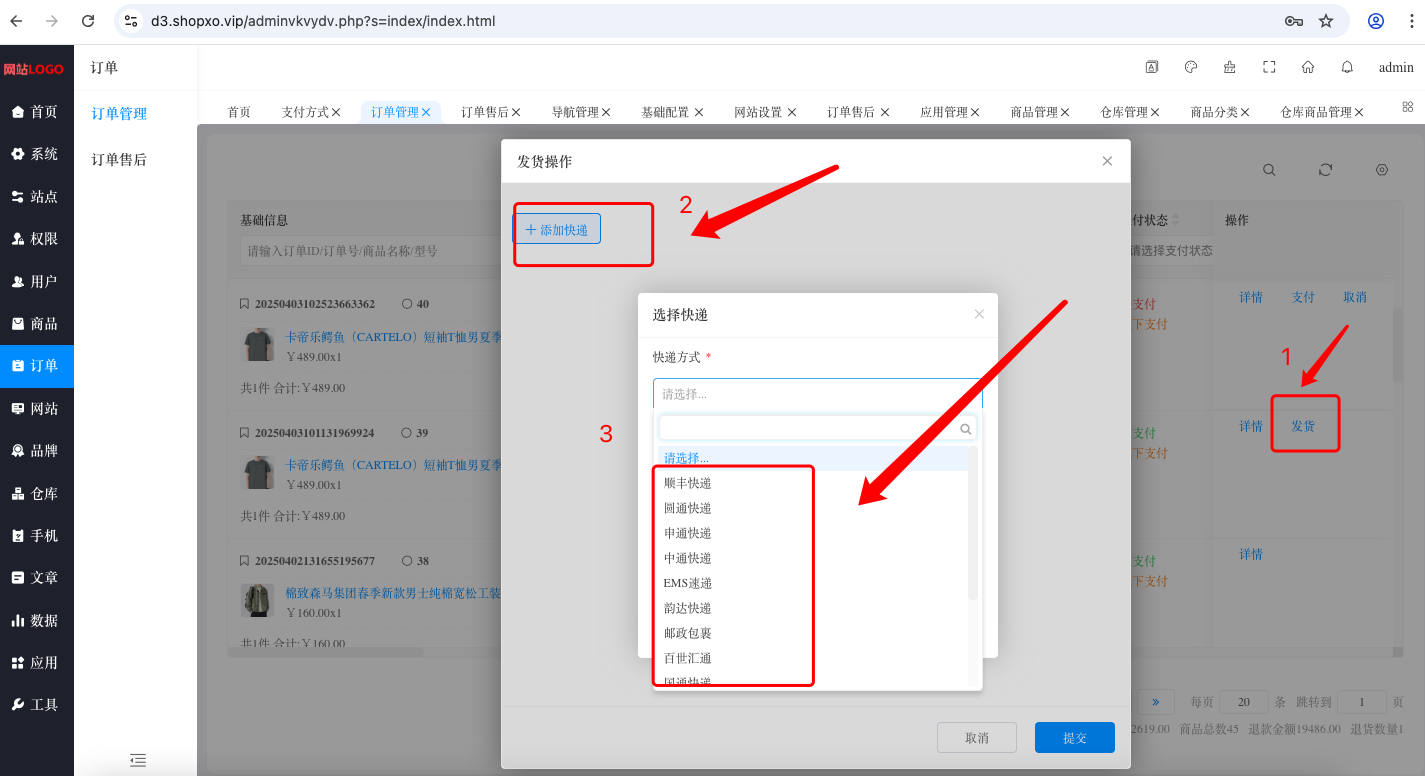Click the search box inside express dropdown

tap(818, 428)
